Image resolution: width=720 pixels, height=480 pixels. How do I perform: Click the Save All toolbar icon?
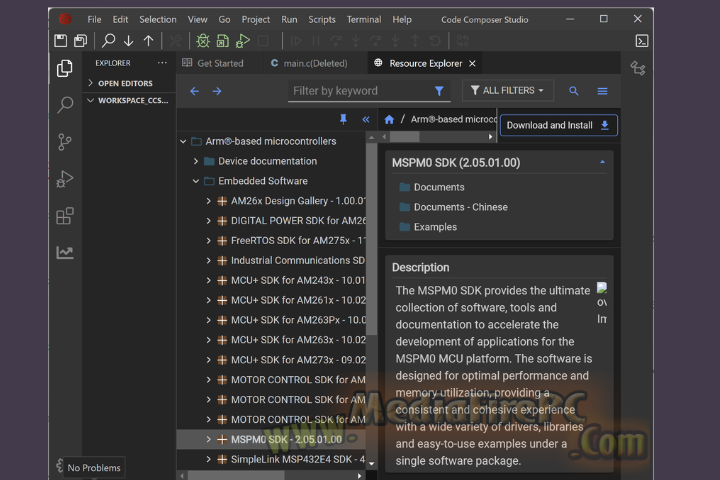(81, 41)
